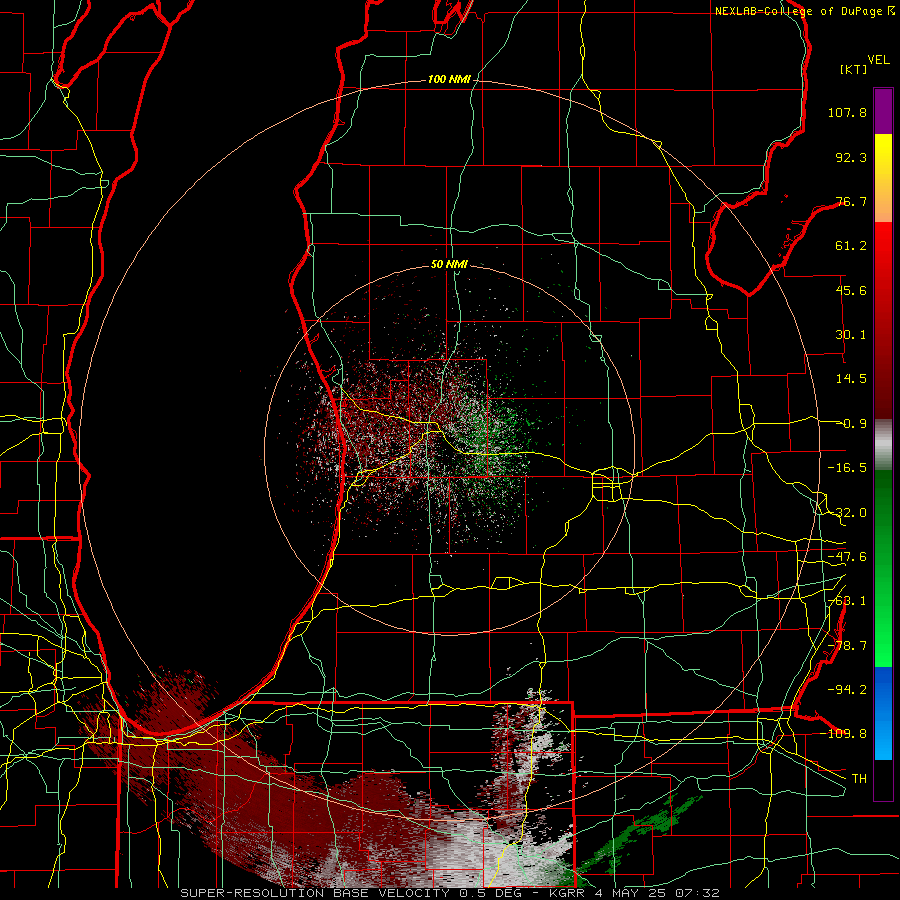Click the gray near-zero segment of color bar
This screenshot has width=900, height=900.
(x=883, y=445)
